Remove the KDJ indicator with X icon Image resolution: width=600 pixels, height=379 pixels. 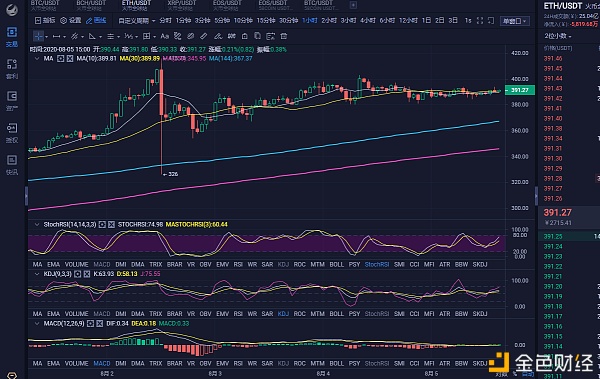(87, 274)
